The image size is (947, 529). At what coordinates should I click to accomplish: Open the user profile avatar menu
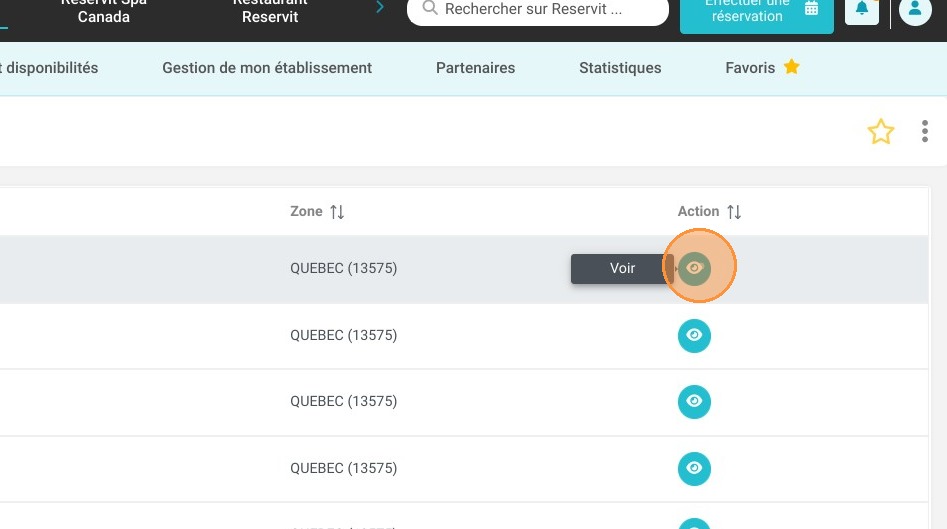coord(915,9)
